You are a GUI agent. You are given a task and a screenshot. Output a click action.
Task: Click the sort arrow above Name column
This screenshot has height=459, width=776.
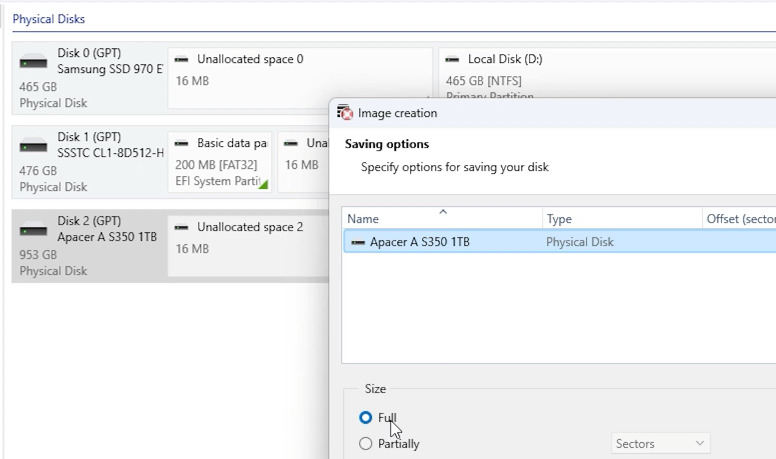[x=443, y=211]
